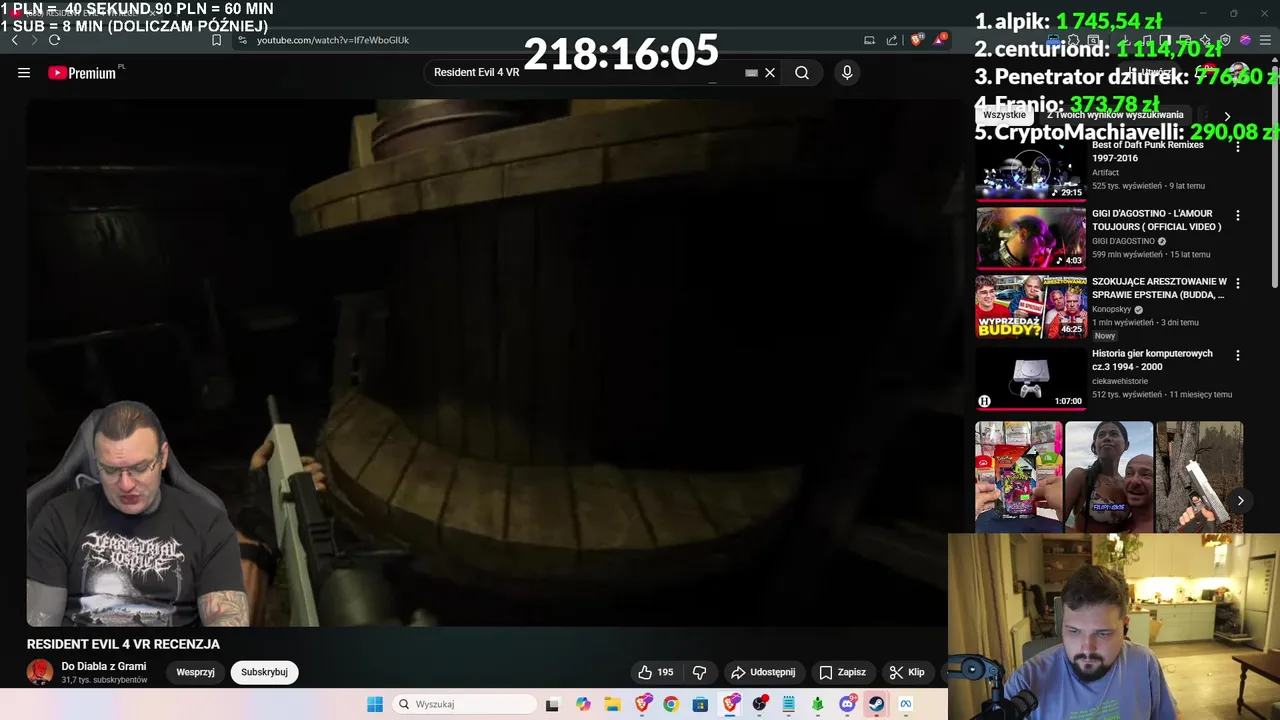
Task: Click the Konopskyy channel name
Action: click(1111, 310)
